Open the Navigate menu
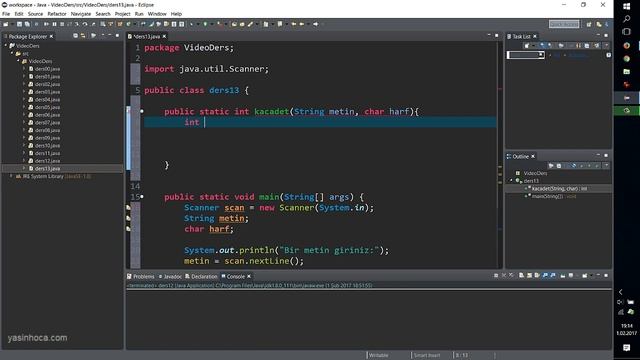 coord(81,14)
